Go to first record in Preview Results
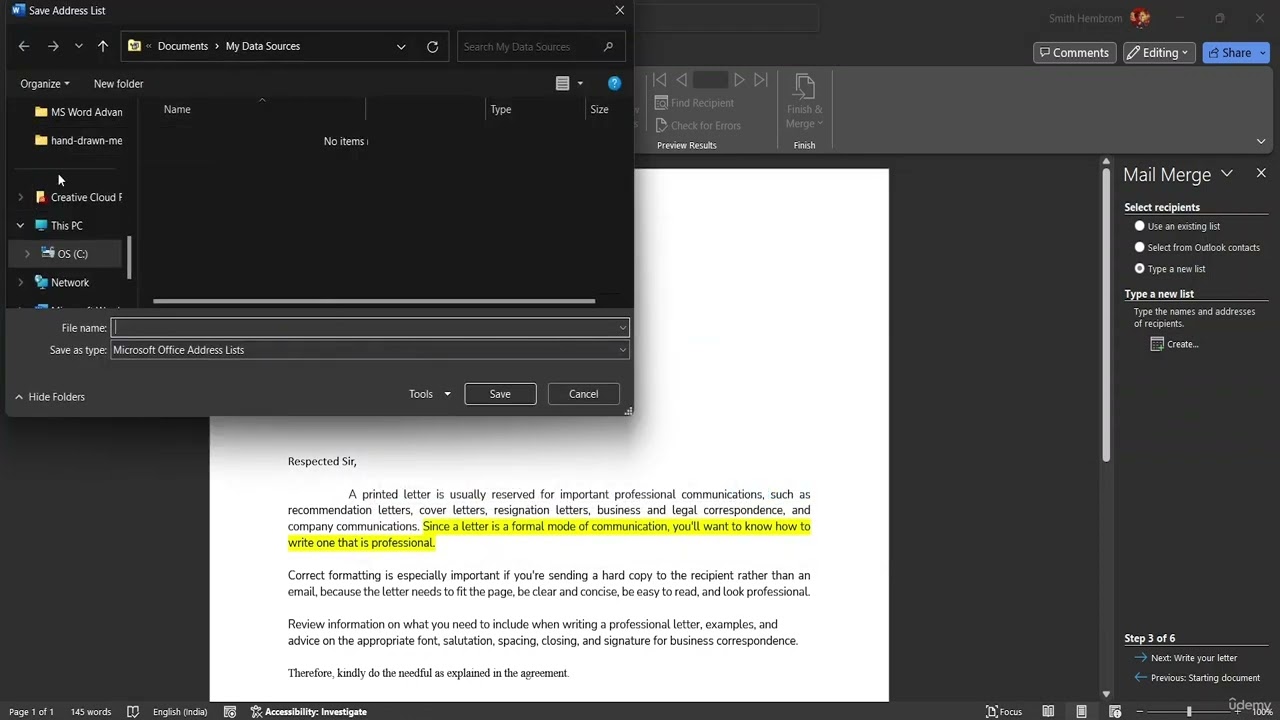 coord(660,80)
